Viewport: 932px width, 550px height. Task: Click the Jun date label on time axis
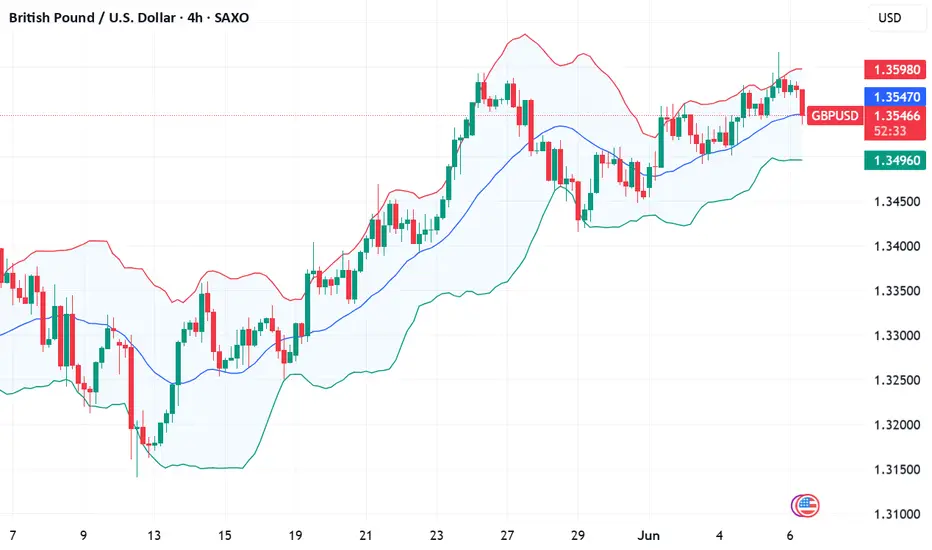(648, 535)
